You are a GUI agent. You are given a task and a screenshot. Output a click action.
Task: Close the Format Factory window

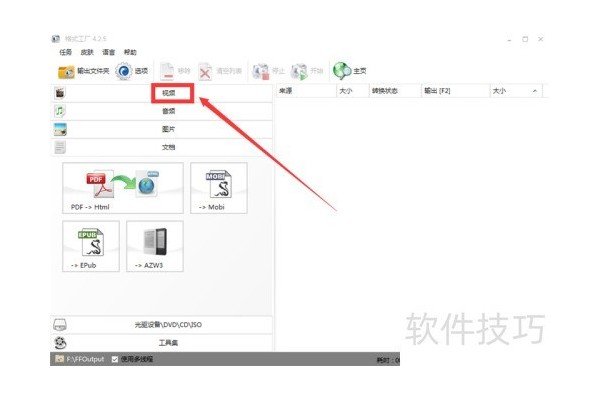tap(541, 39)
